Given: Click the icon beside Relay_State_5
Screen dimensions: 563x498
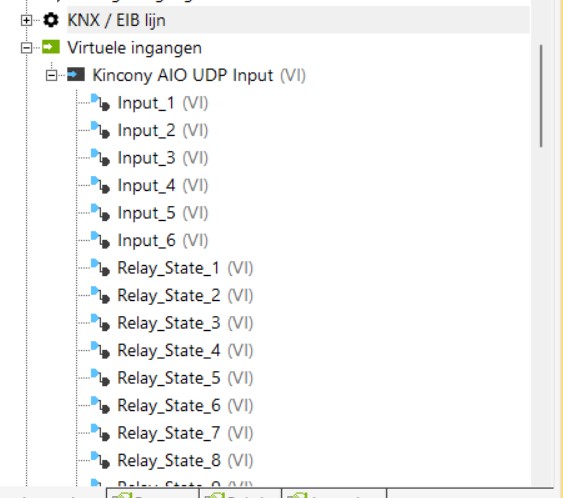Looking at the screenshot, I should [100, 378].
